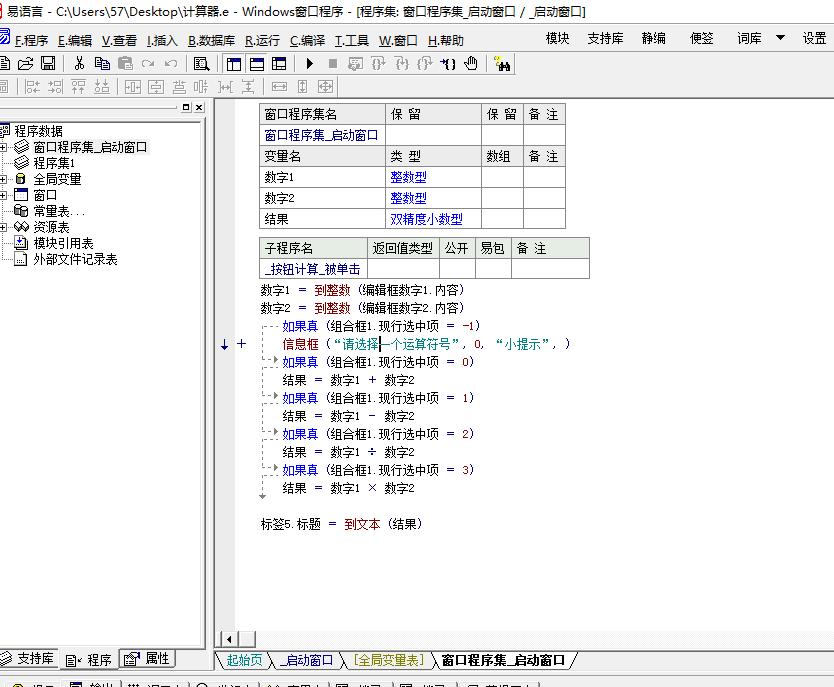
Task: Click the align right edges icon
Action: [55, 87]
